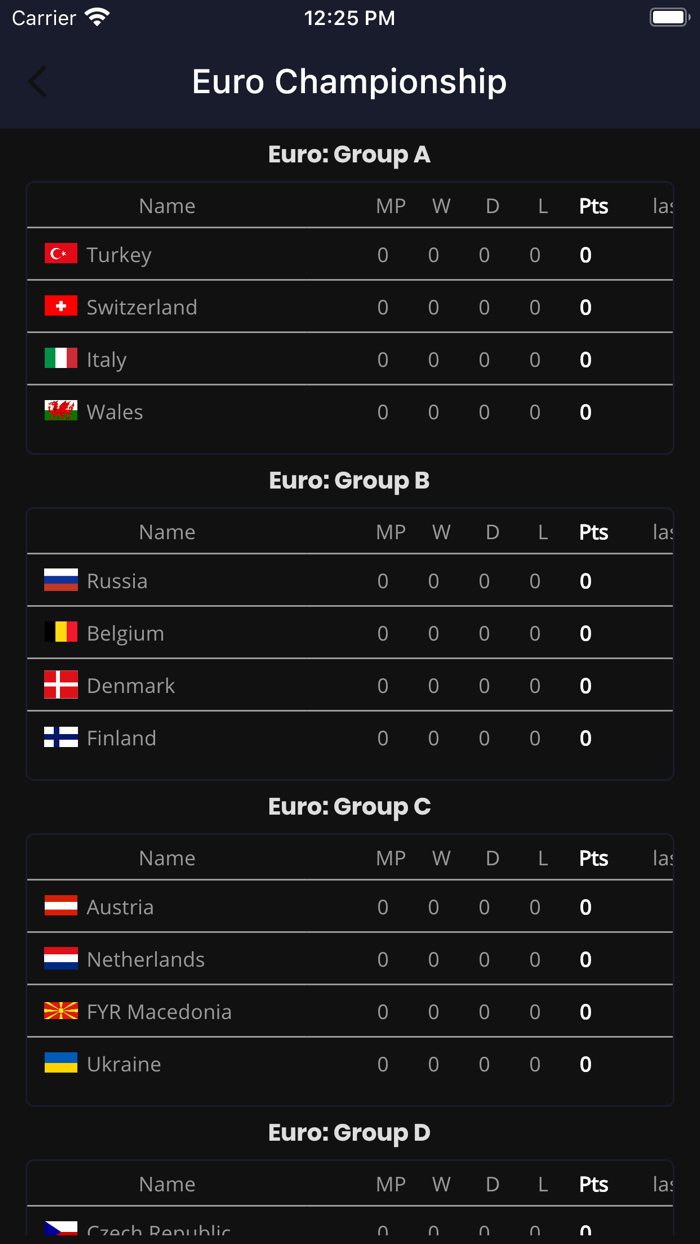Tap the Euro: Group B heading
Image resolution: width=700 pixels, height=1244 pixels.
pos(349,480)
